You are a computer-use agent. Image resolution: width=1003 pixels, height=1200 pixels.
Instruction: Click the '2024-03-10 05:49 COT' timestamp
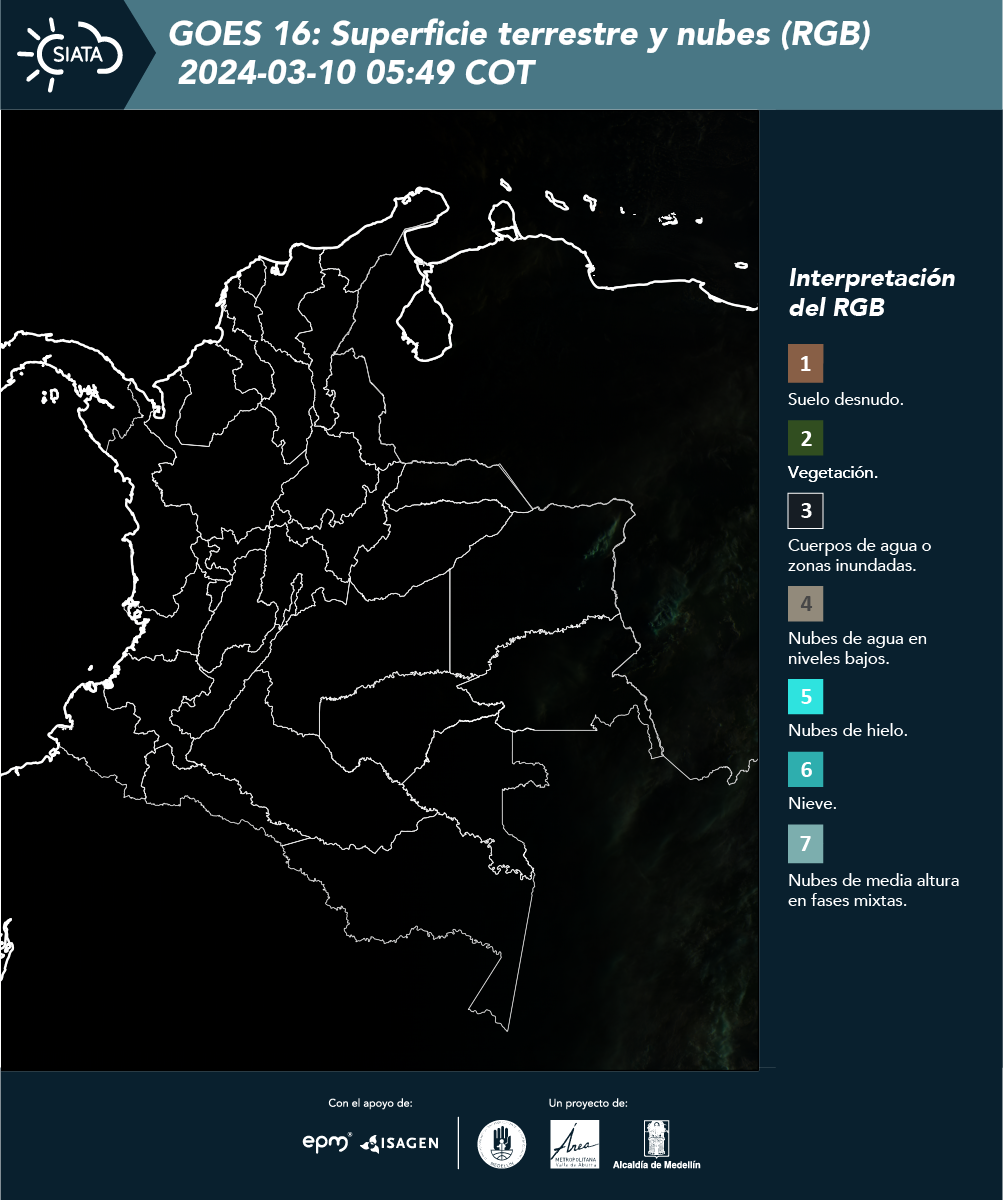[x=356, y=73]
